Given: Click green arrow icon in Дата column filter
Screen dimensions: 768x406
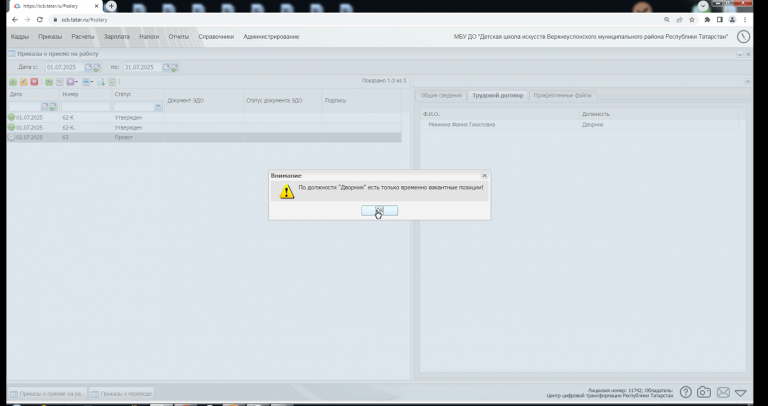Looking at the screenshot, I should pos(53,106).
